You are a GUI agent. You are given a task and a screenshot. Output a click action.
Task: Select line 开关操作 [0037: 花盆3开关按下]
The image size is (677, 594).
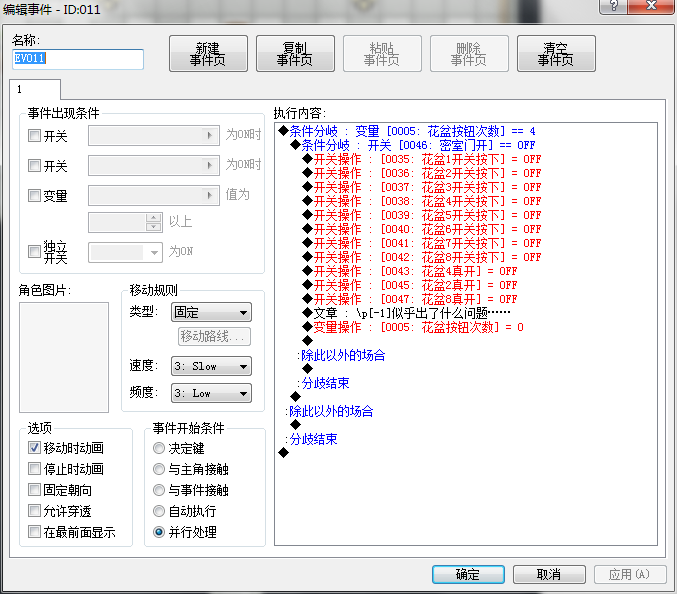pos(422,187)
